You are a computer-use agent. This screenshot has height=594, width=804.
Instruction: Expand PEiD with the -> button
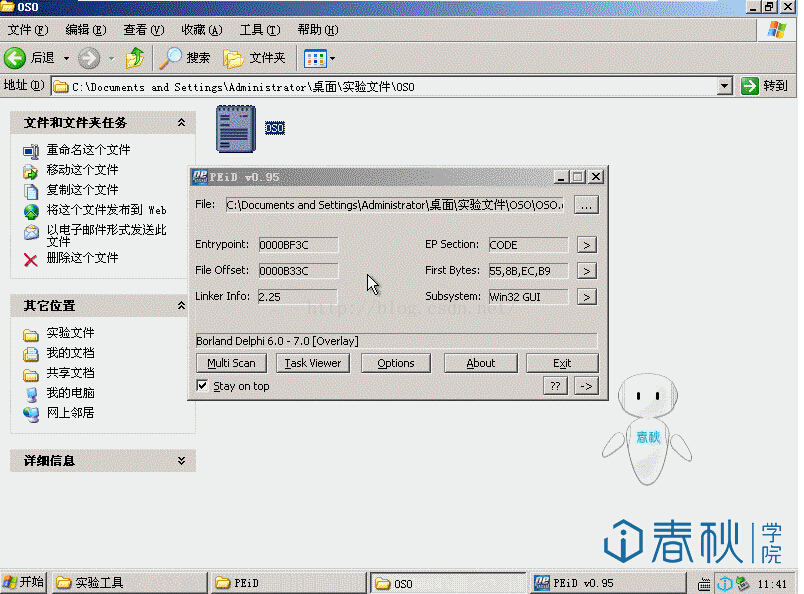point(586,386)
